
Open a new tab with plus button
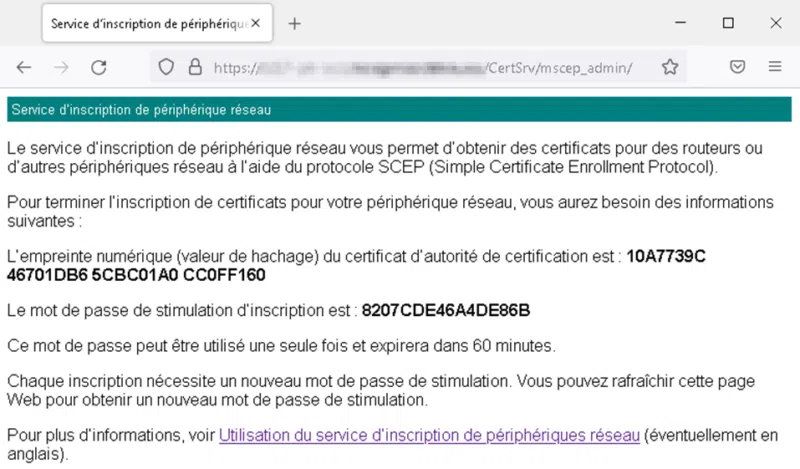(294, 23)
